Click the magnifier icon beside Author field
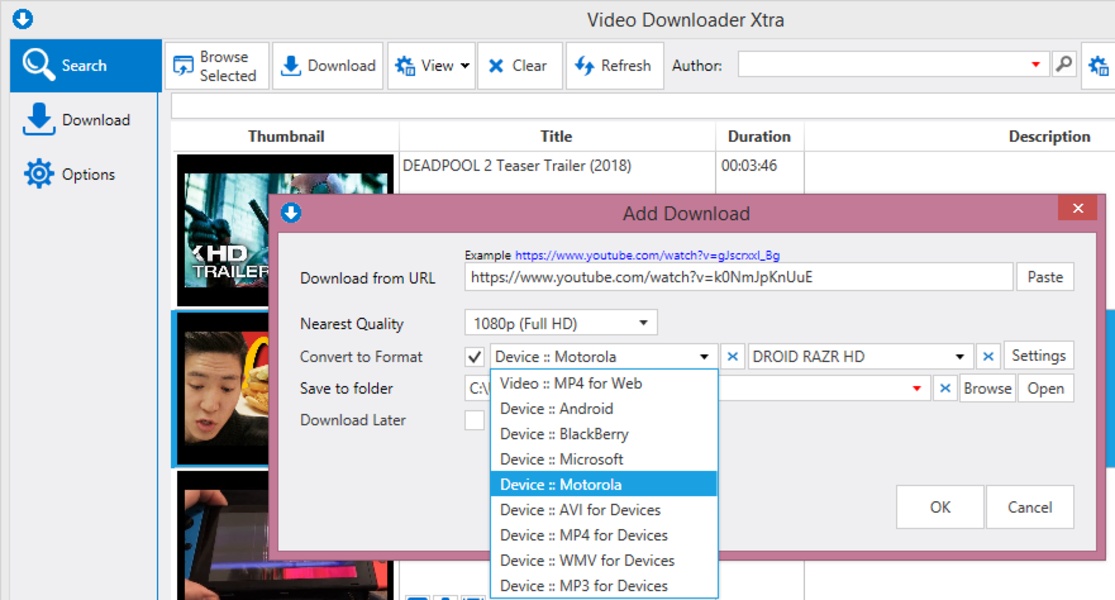The height and width of the screenshot is (600, 1115). pyautogui.click(x=1065, y=65)
